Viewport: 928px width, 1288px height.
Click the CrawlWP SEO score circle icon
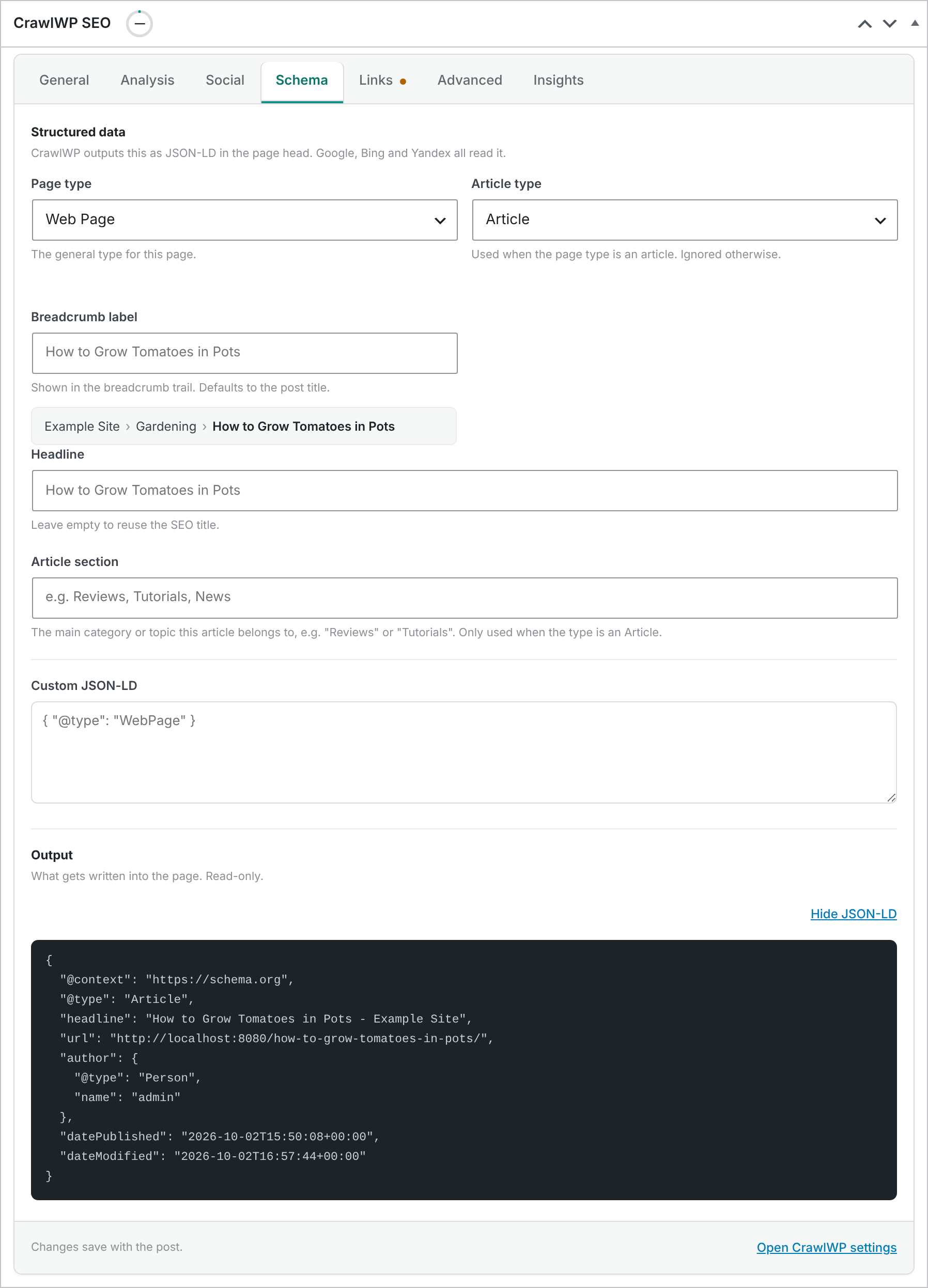[x=139, y=24]
